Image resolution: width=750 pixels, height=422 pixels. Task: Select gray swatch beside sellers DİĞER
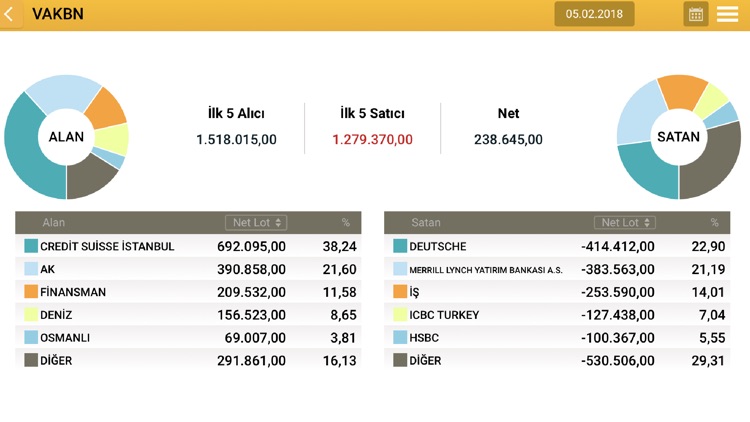pos(400,360)
